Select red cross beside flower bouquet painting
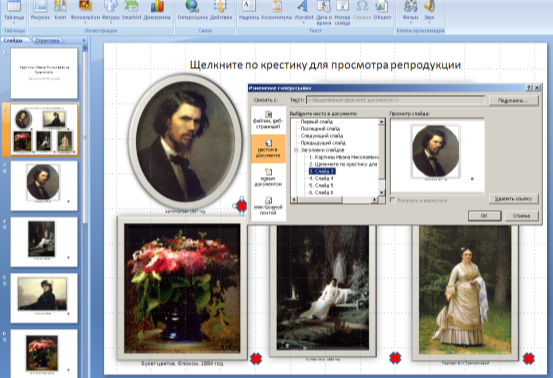This screenshot has width=553, height=378. [256, 359]
